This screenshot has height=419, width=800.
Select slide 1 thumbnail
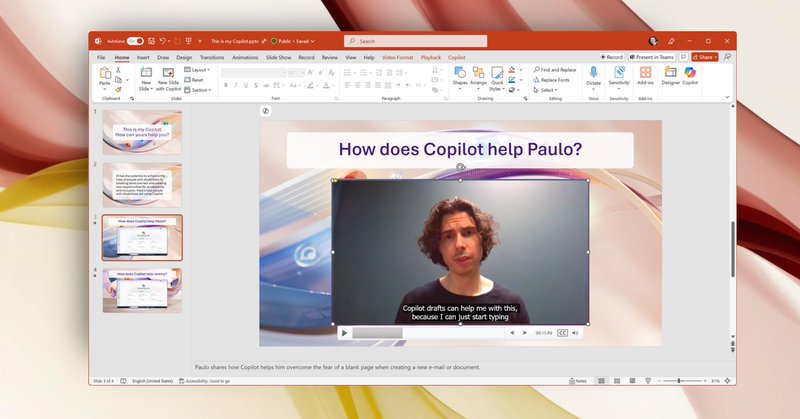[142, 132]
